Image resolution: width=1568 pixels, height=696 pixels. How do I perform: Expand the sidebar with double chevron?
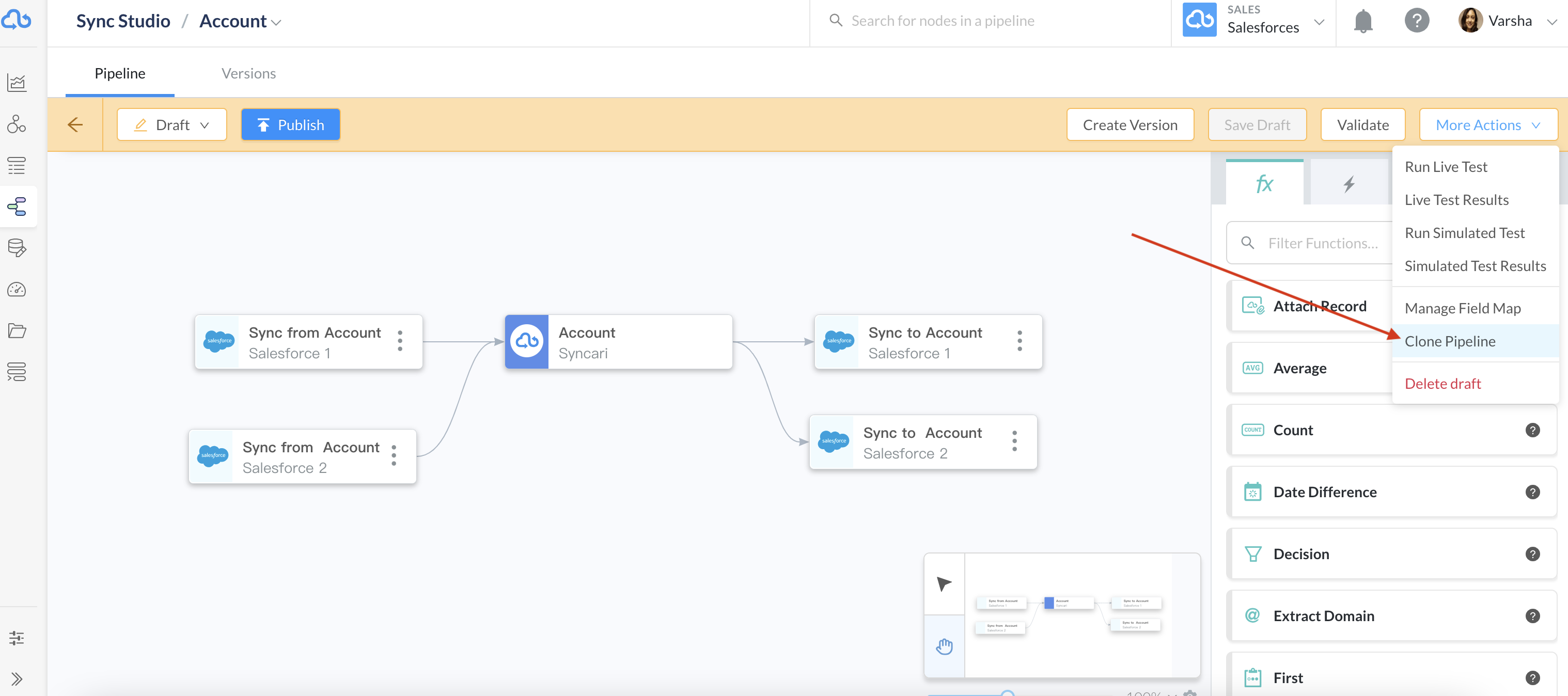pyautogui.click(x=17, y=679)
